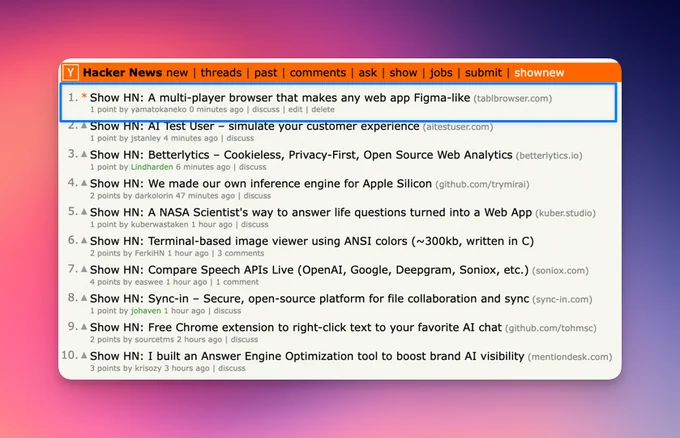
Task: Open the submit page
Action: (483, 72)
